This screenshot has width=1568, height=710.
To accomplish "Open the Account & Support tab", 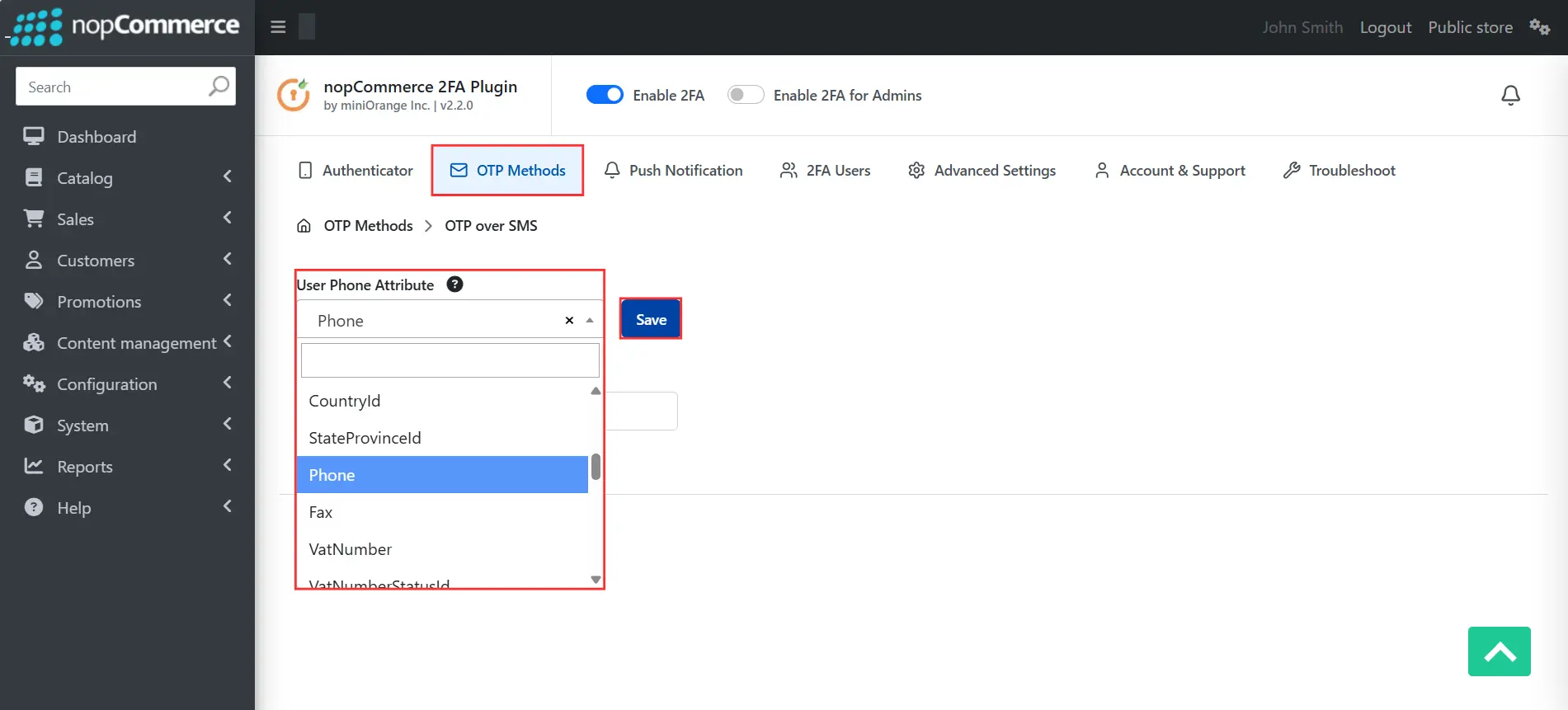I will tap(1170, 171).
